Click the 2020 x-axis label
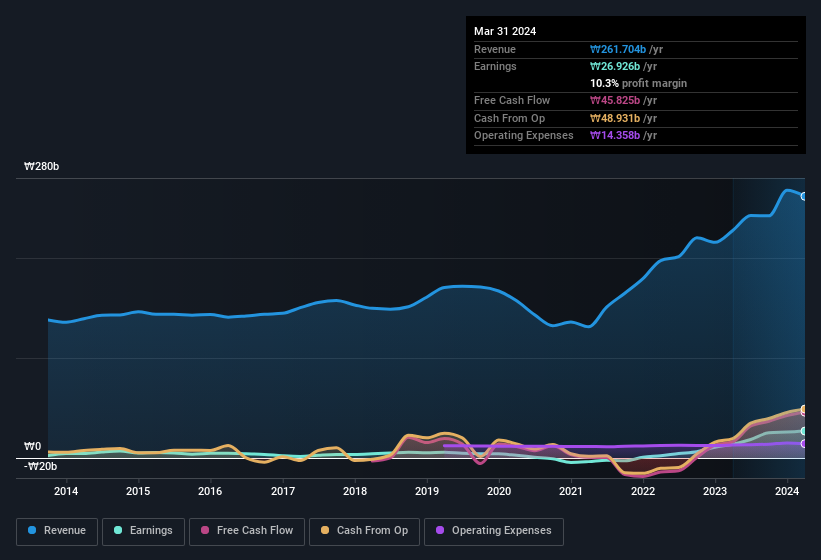821x560 pixels. click(499, 491)
